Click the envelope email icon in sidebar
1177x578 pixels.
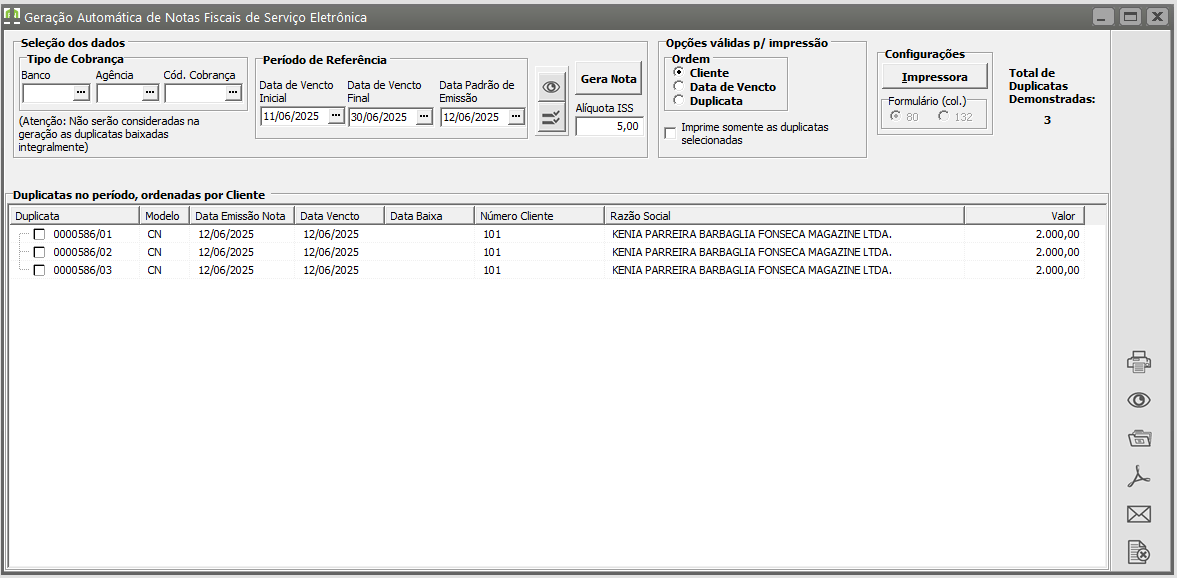1139,514
